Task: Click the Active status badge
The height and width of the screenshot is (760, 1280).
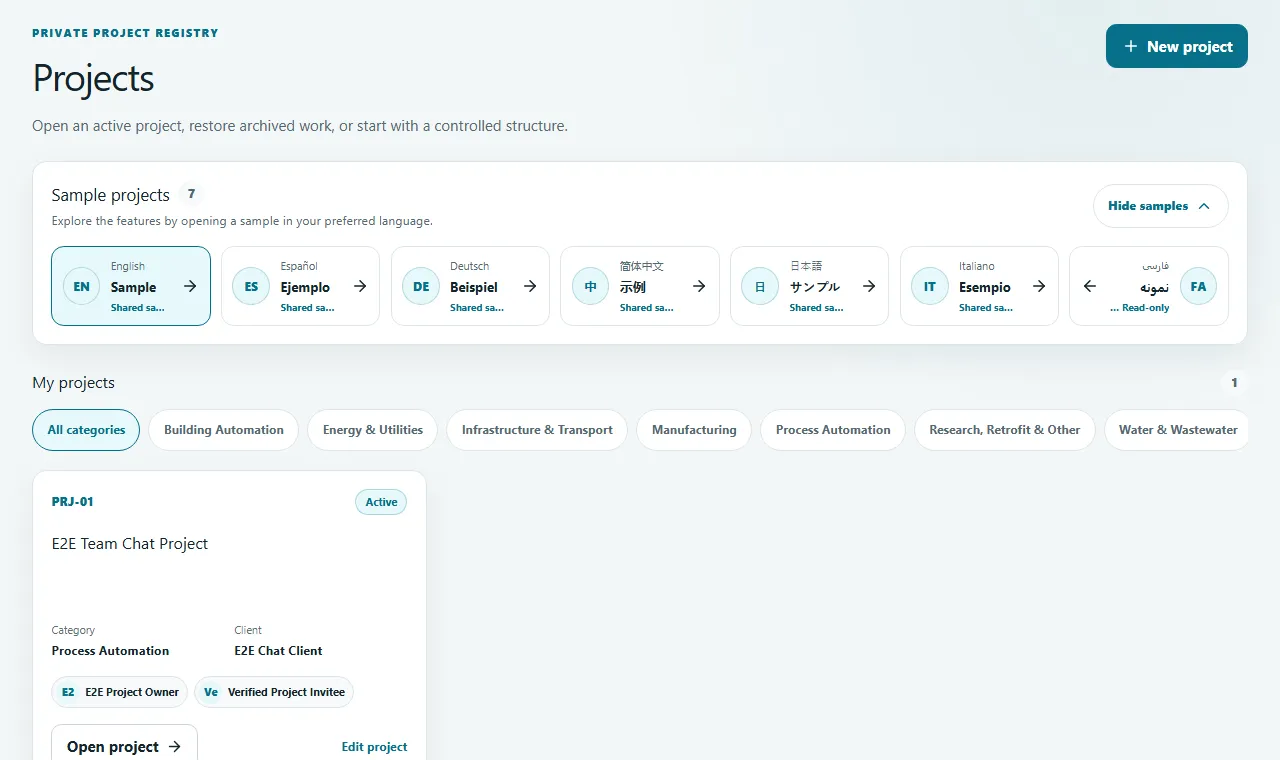Action: point(381,502)
